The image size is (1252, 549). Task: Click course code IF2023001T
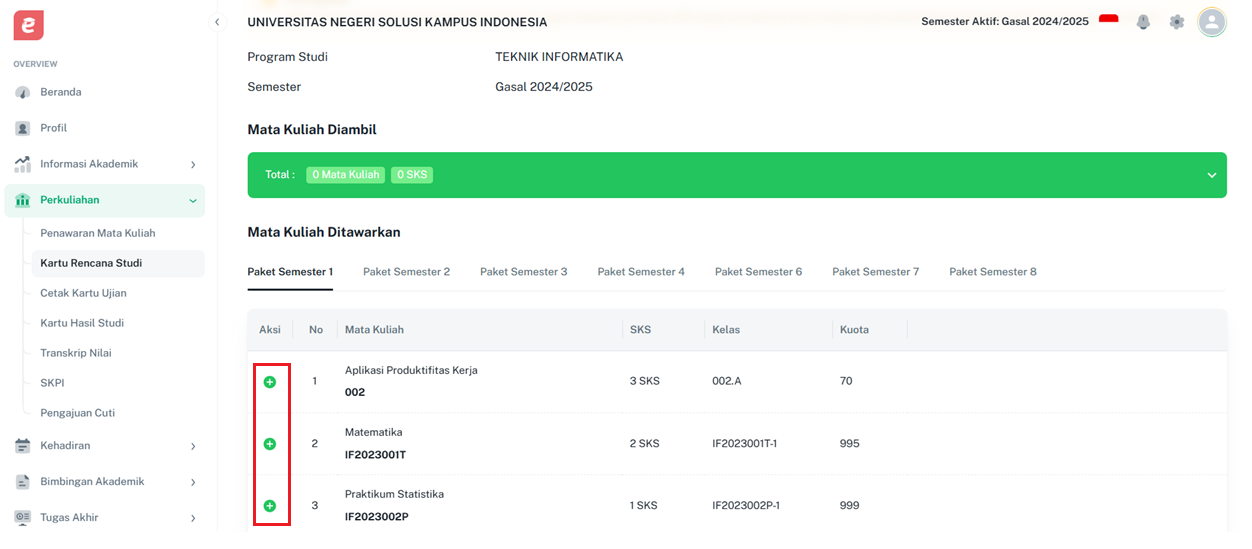375,455
